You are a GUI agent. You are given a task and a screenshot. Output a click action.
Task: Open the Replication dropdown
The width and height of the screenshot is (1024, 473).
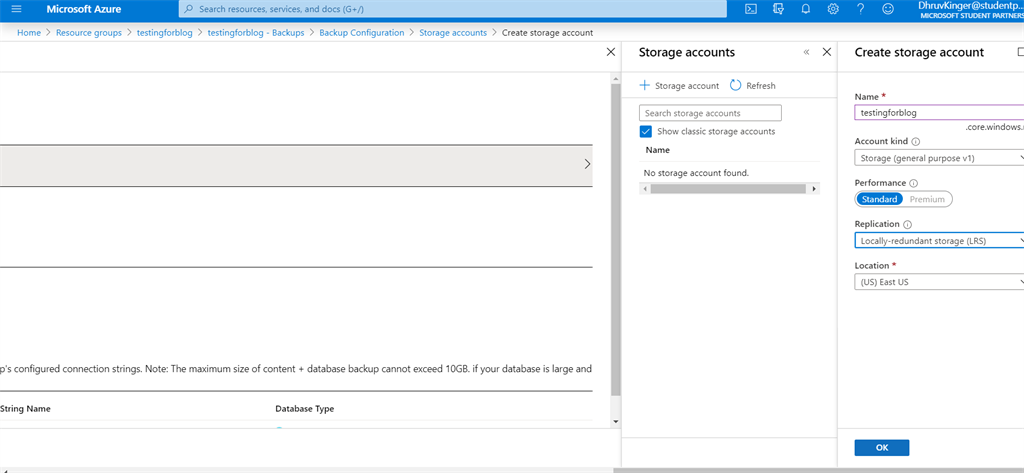coord(939,240)
